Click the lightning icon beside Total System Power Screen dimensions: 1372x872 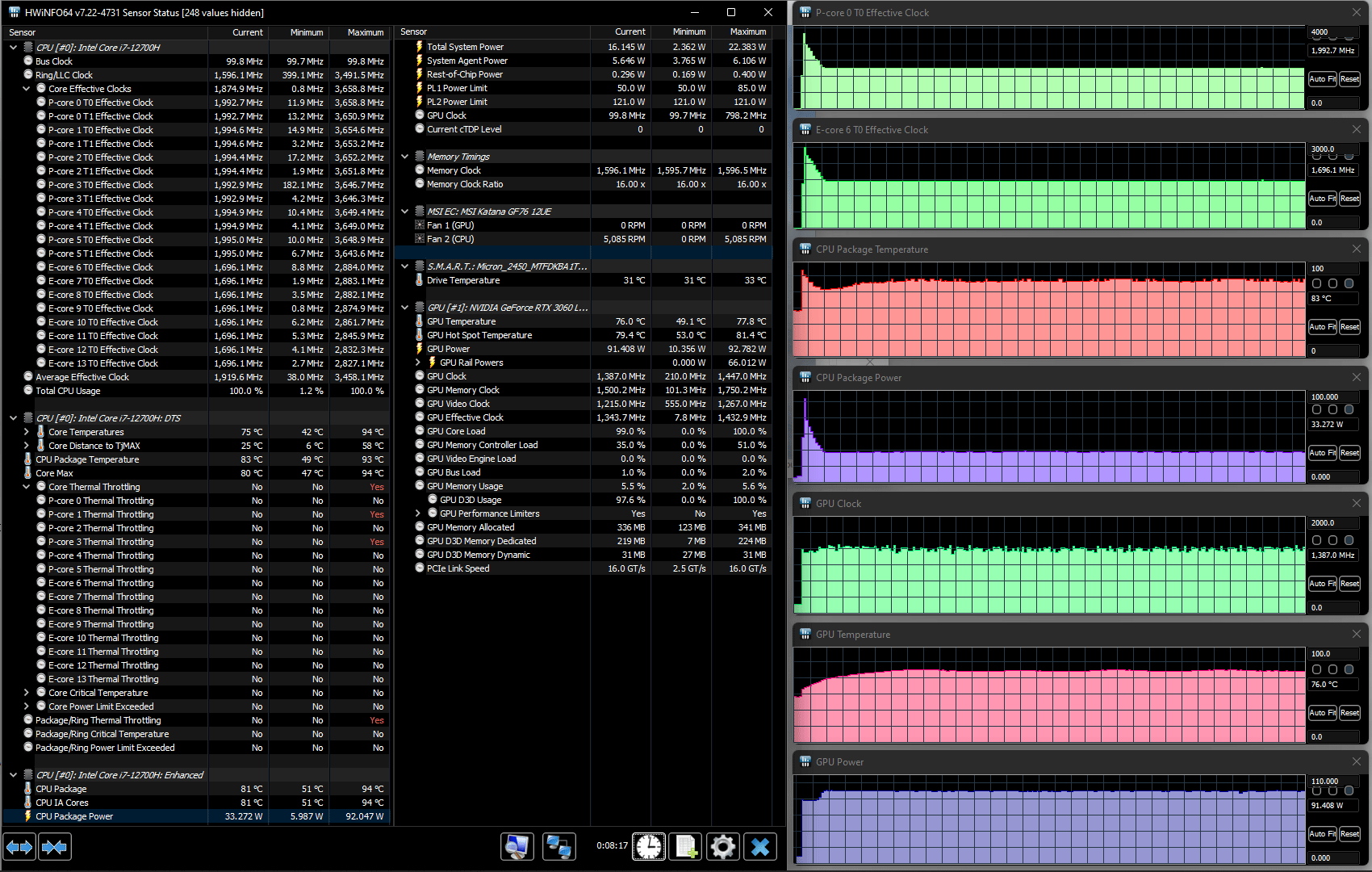(420, 47)
